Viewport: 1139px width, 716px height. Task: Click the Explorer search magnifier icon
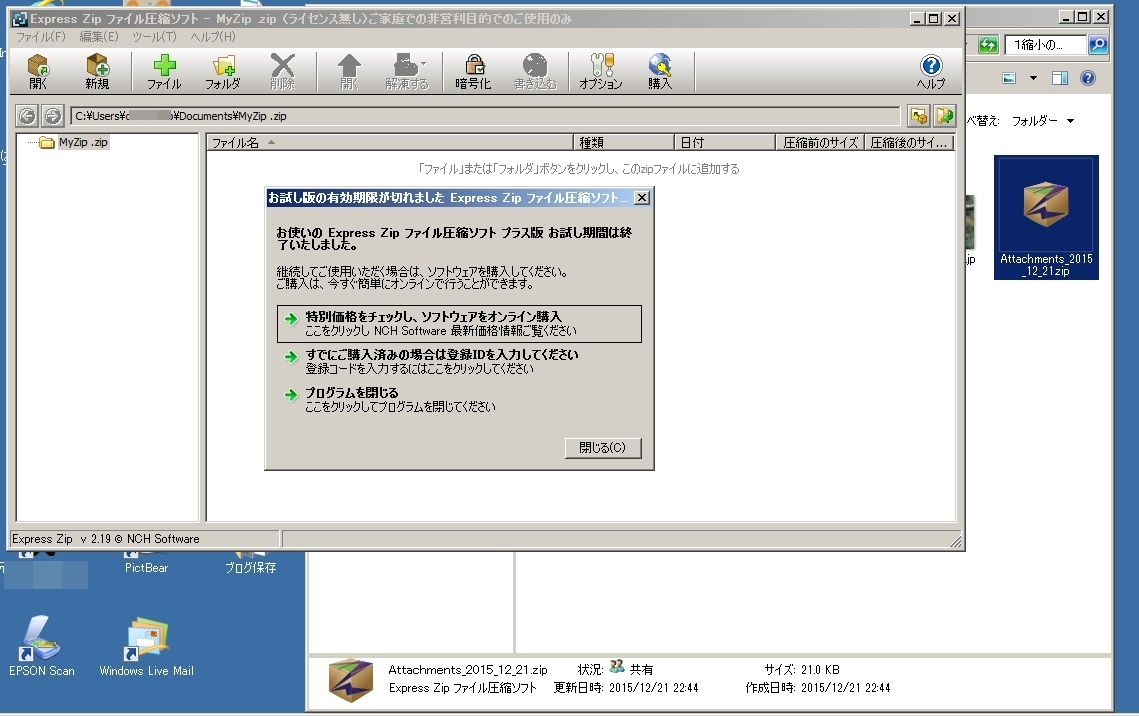(1098, 45)
